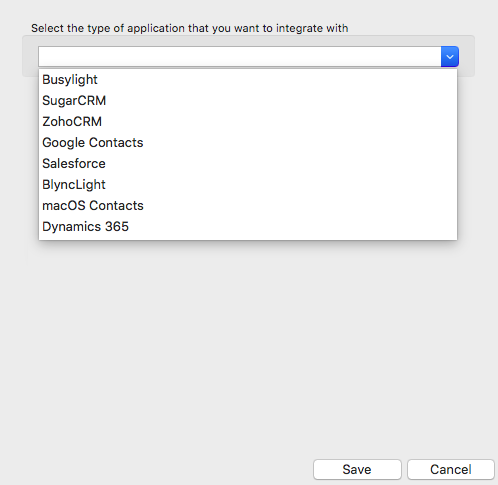This screenshot has height=485, width=498.
Task: Click the blue chevron of the combo box
Action: point(450,57)
